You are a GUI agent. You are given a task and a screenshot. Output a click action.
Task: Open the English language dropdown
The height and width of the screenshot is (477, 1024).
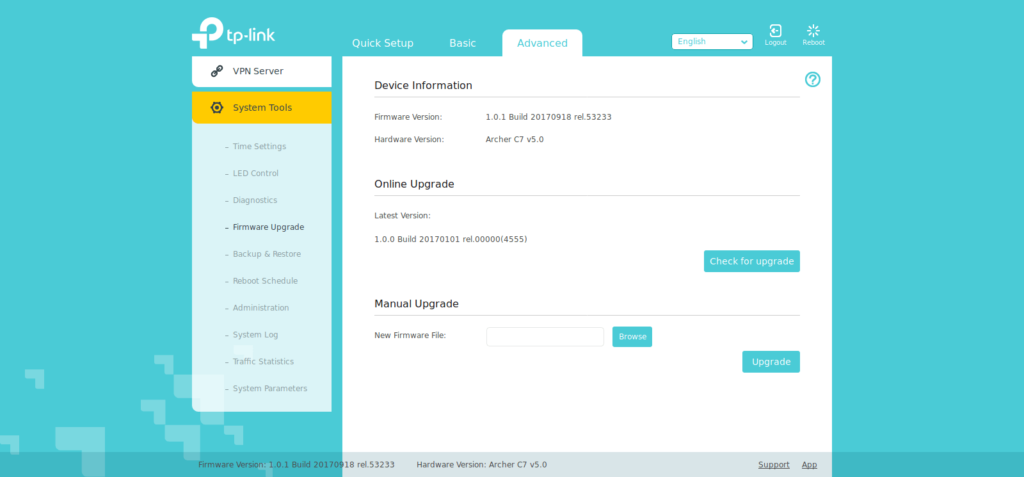point(712,42)
